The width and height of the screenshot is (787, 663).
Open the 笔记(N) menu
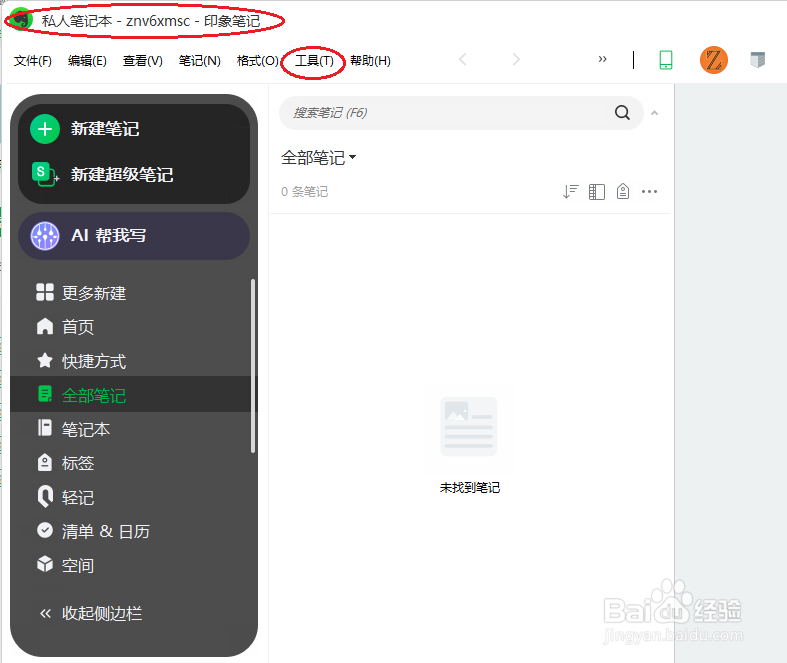(x=200, y=61)
